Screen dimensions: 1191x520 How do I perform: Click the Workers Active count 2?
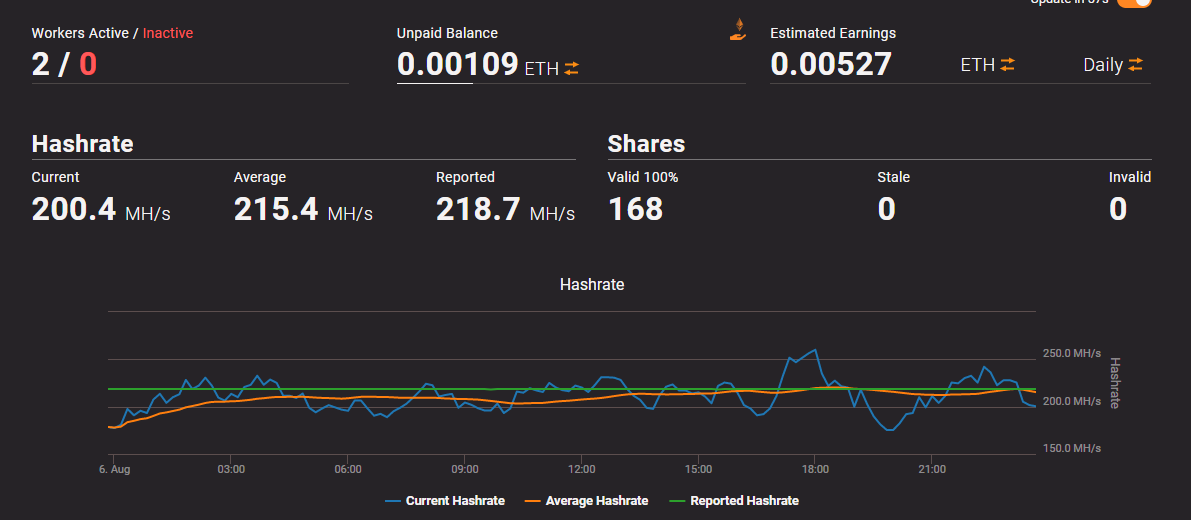coord(40,65)
